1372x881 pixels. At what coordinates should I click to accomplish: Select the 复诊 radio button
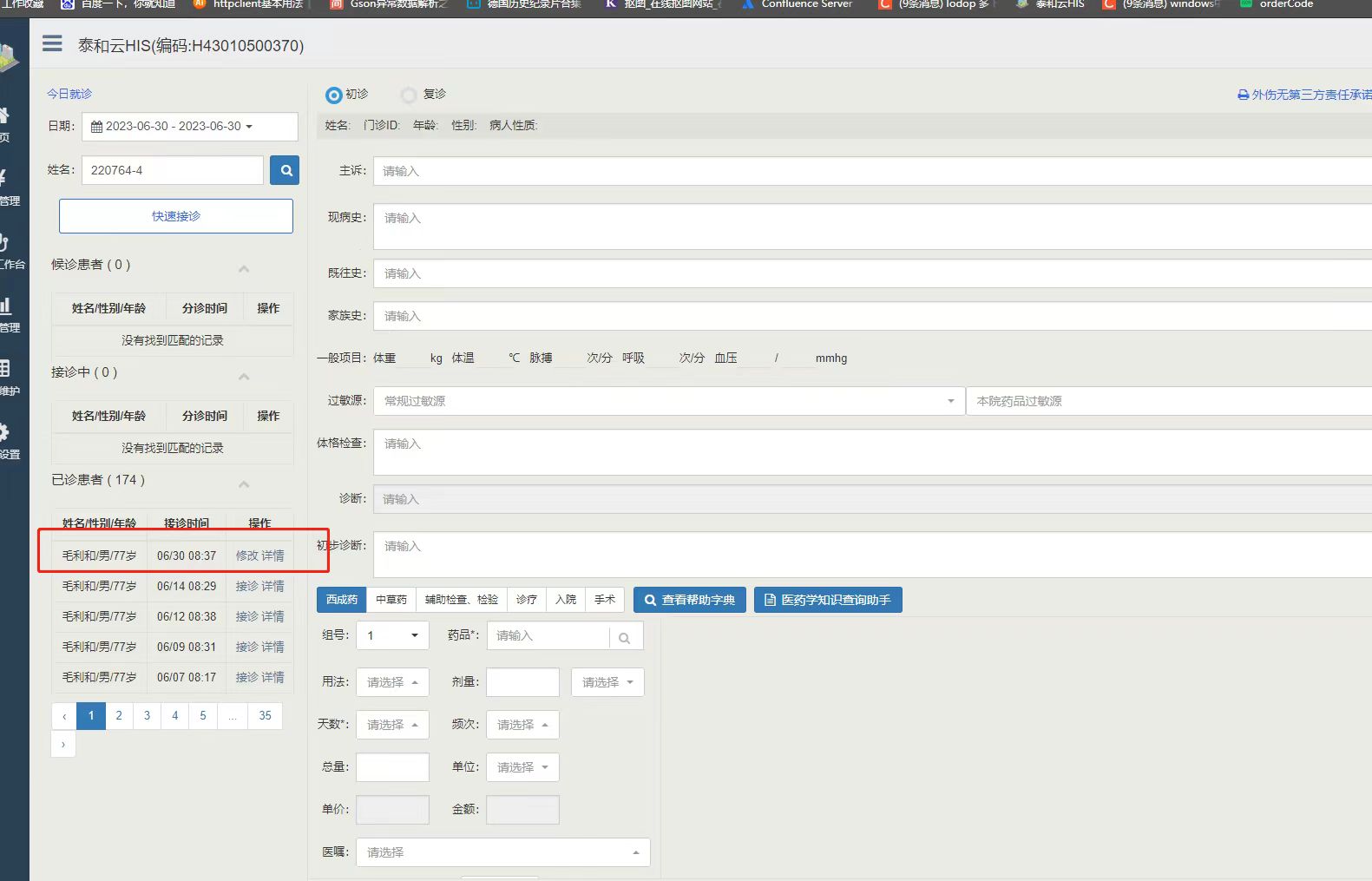[x=408, y=95]
